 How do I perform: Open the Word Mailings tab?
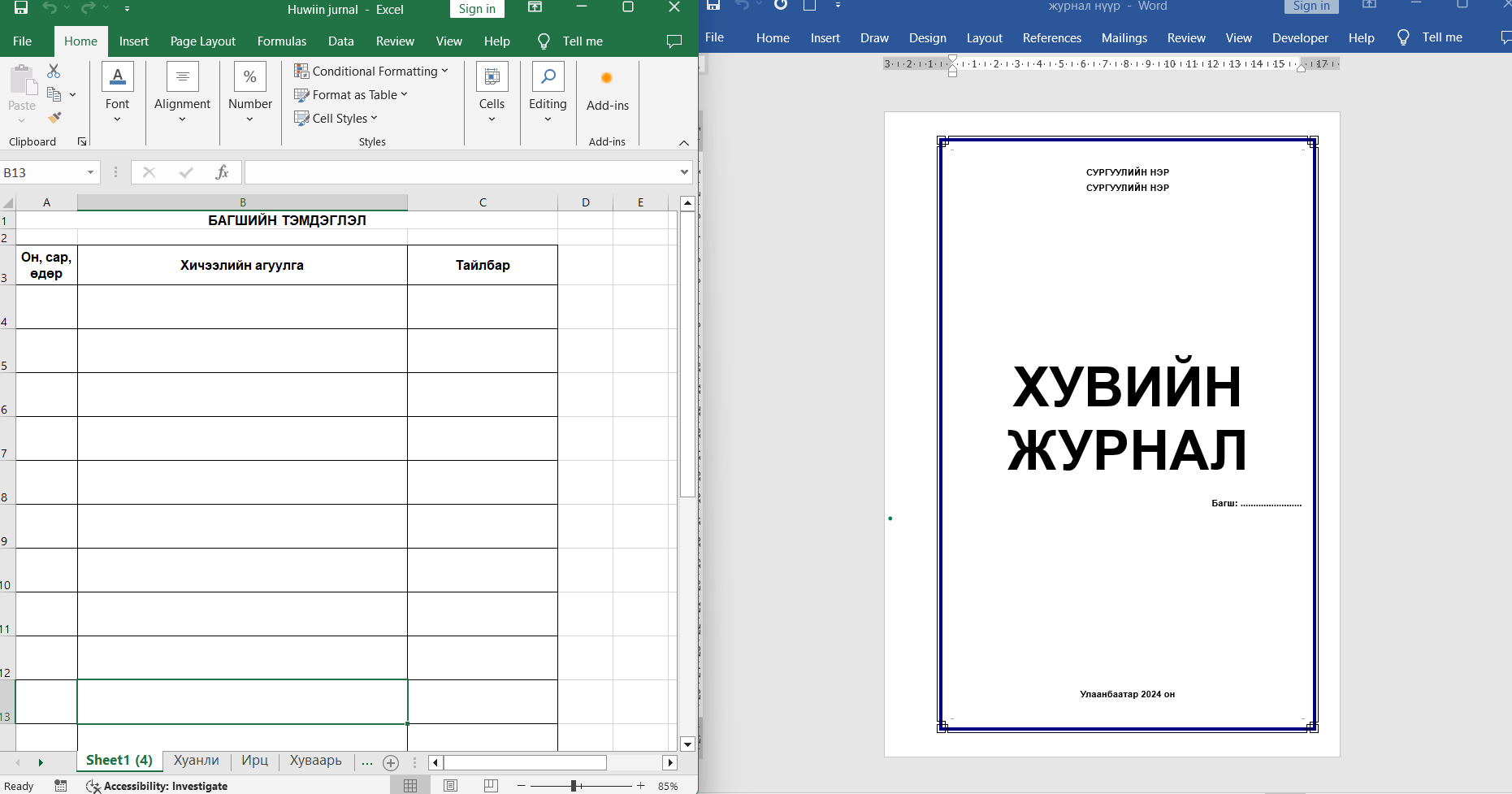(x=1124, y=38)
